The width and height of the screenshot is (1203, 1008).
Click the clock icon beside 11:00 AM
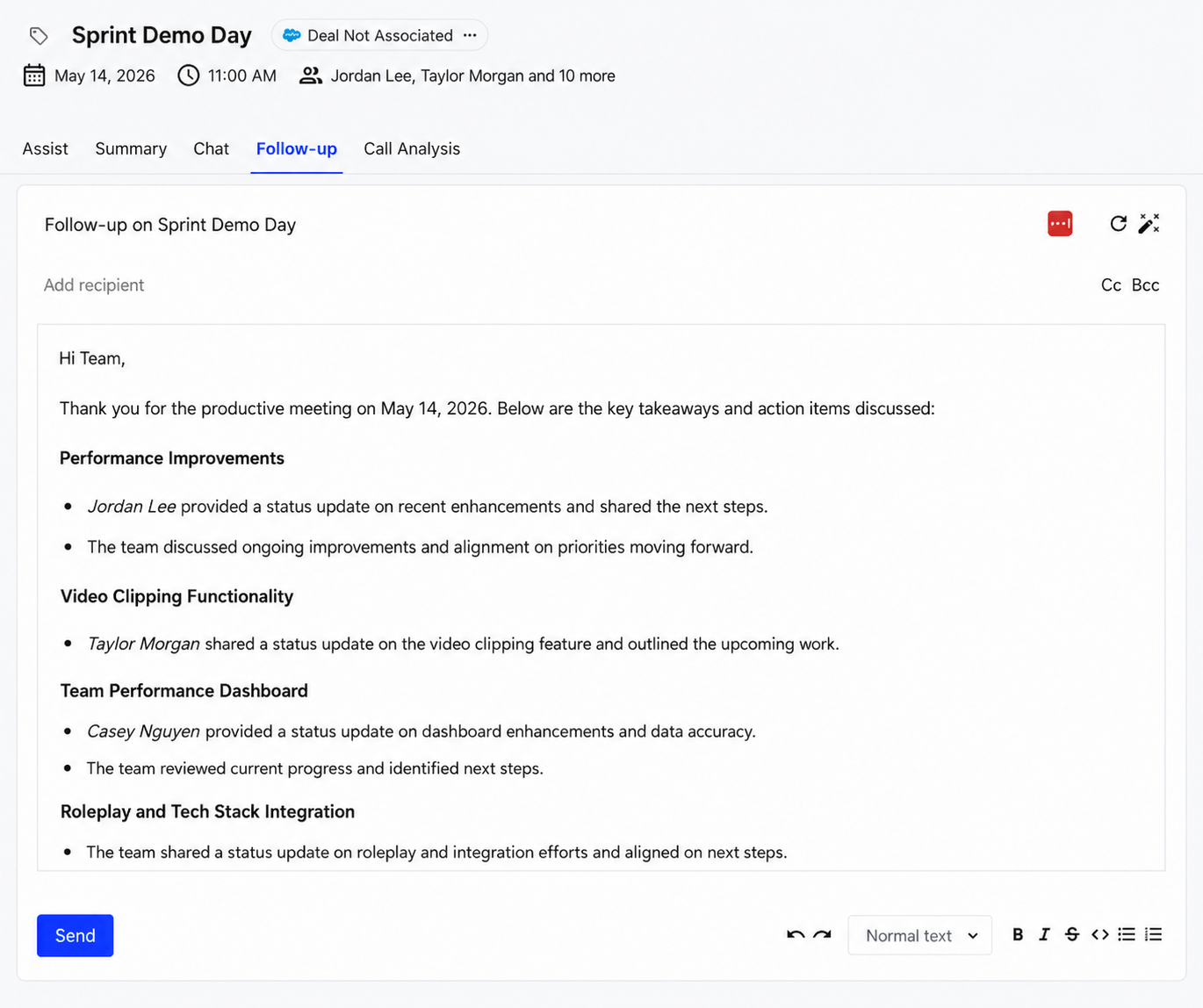188,76
